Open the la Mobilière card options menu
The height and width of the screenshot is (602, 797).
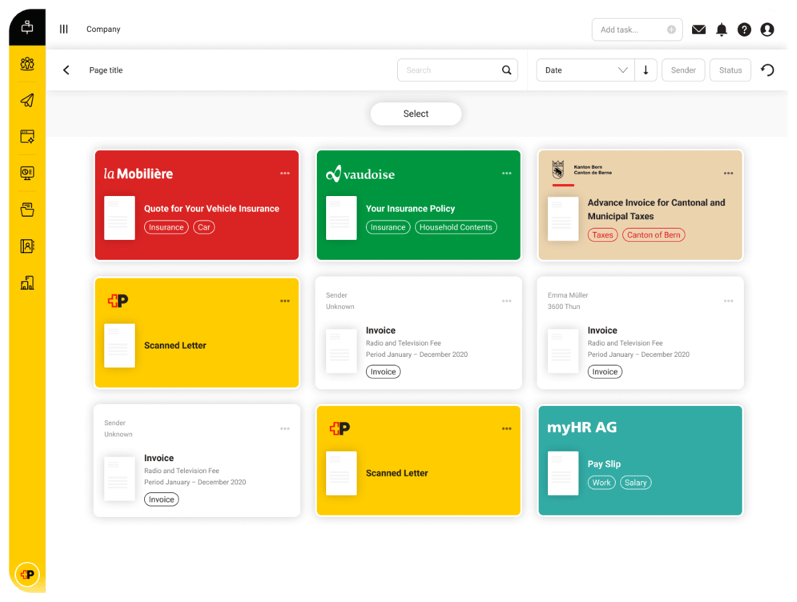(285, 173)
